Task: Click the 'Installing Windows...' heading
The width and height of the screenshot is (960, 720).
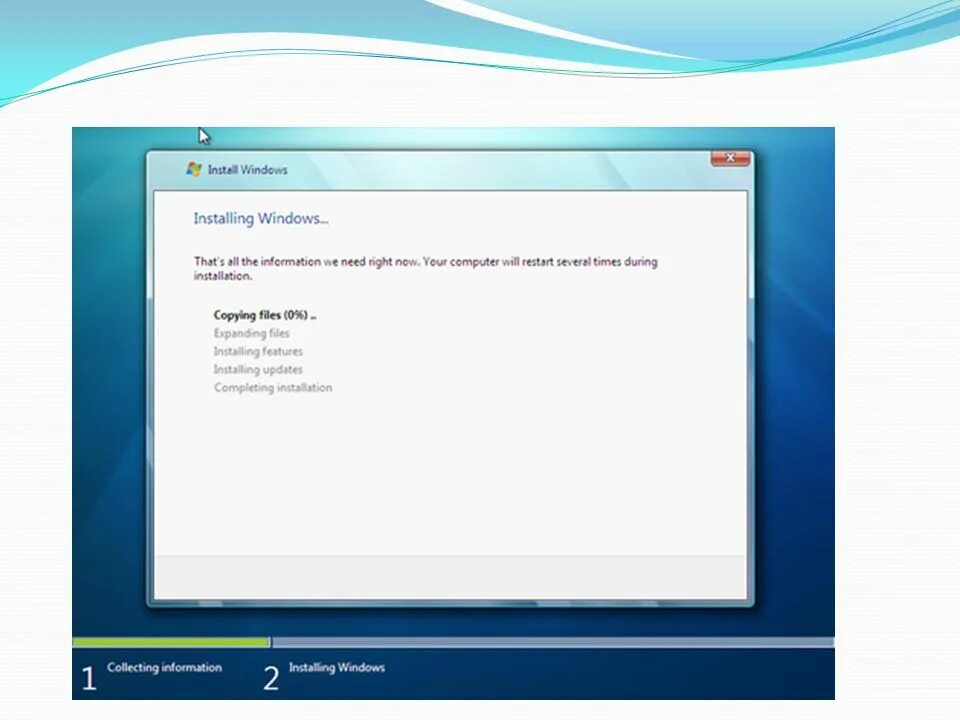Action: click(261, 219)
